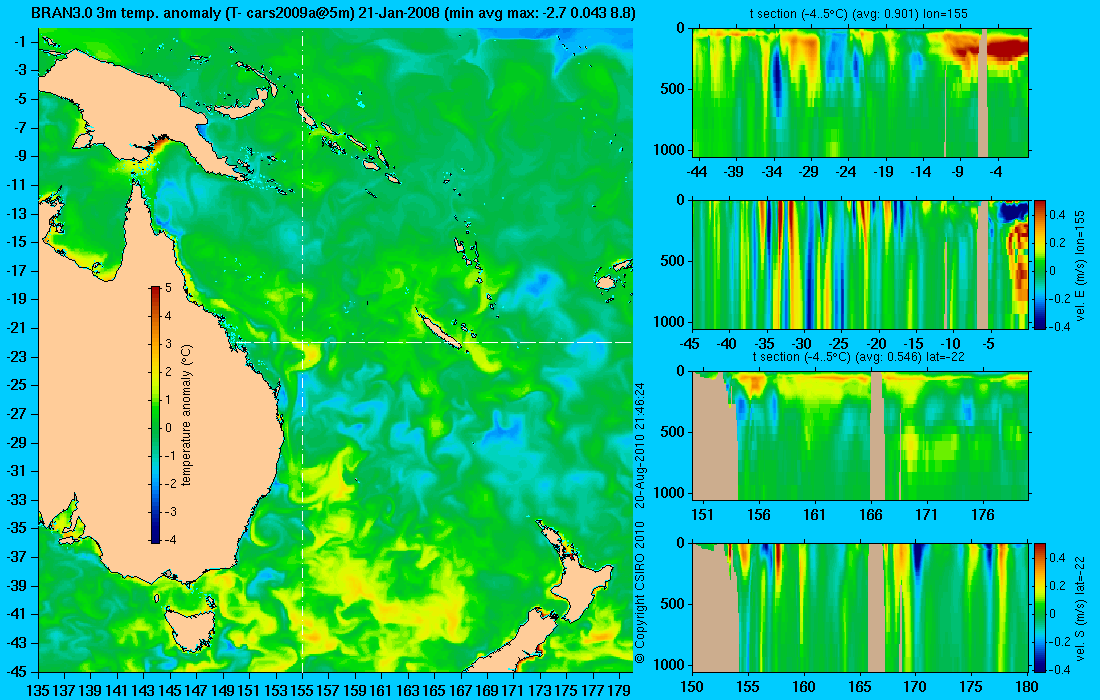Click '-44' tick on top temperature section
This screenshot has height=700, width=1100.
(x=697, y=172)
